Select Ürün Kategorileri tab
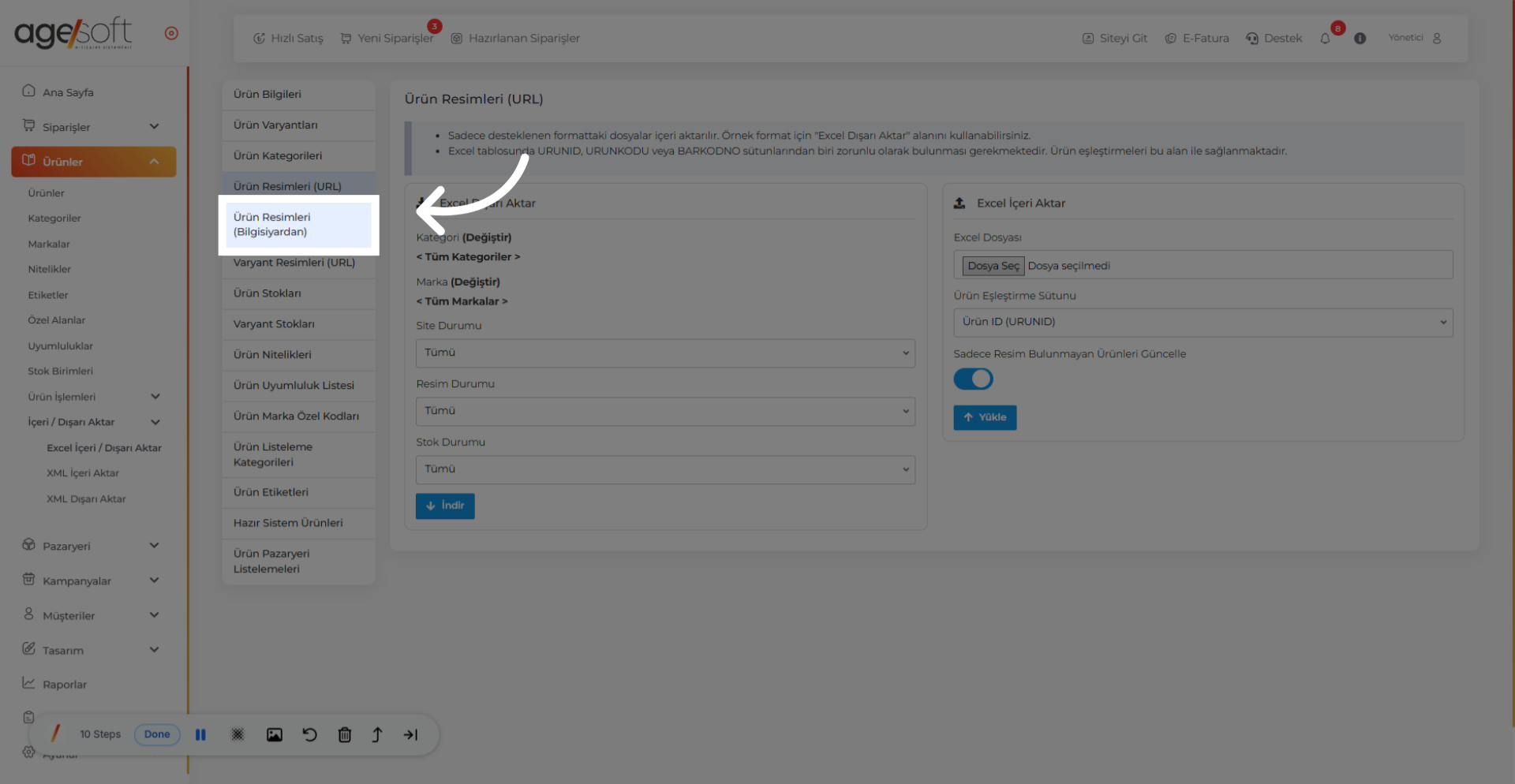 coord(298,156)
